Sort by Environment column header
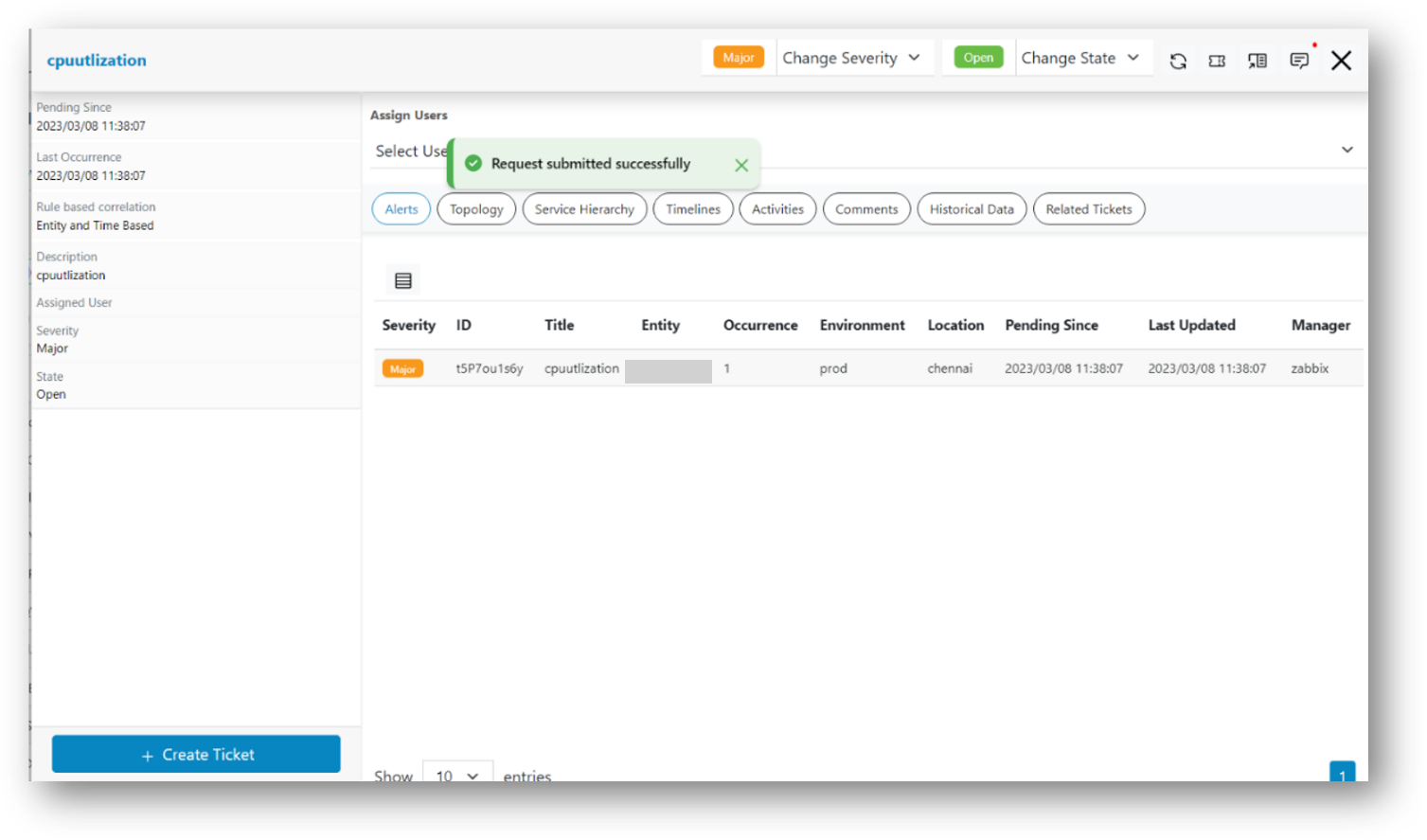This screenshot has height=840, width=1427. click(x=862, y=325)
